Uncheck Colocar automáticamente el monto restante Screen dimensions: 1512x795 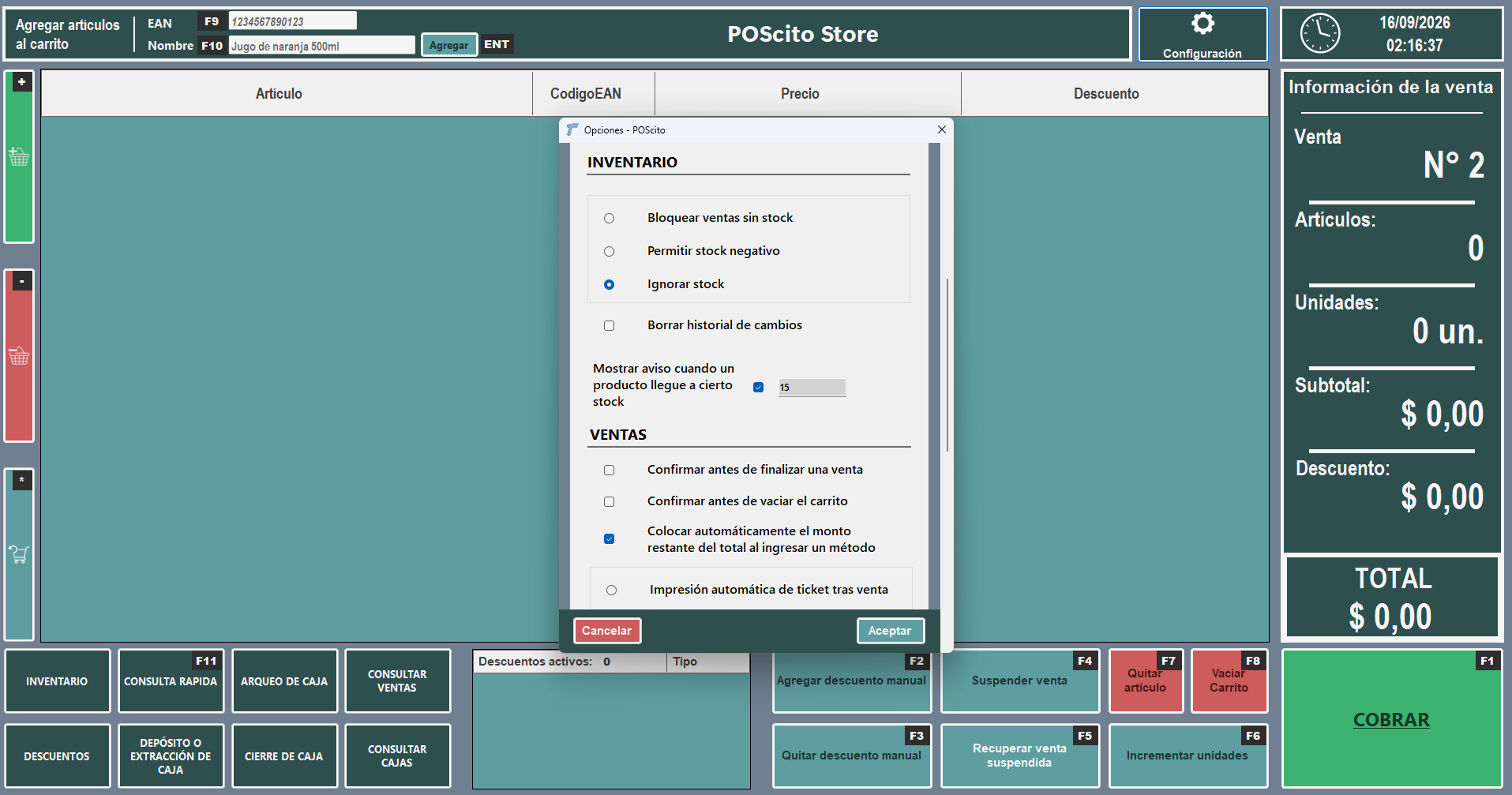click(x=609, y=538)
